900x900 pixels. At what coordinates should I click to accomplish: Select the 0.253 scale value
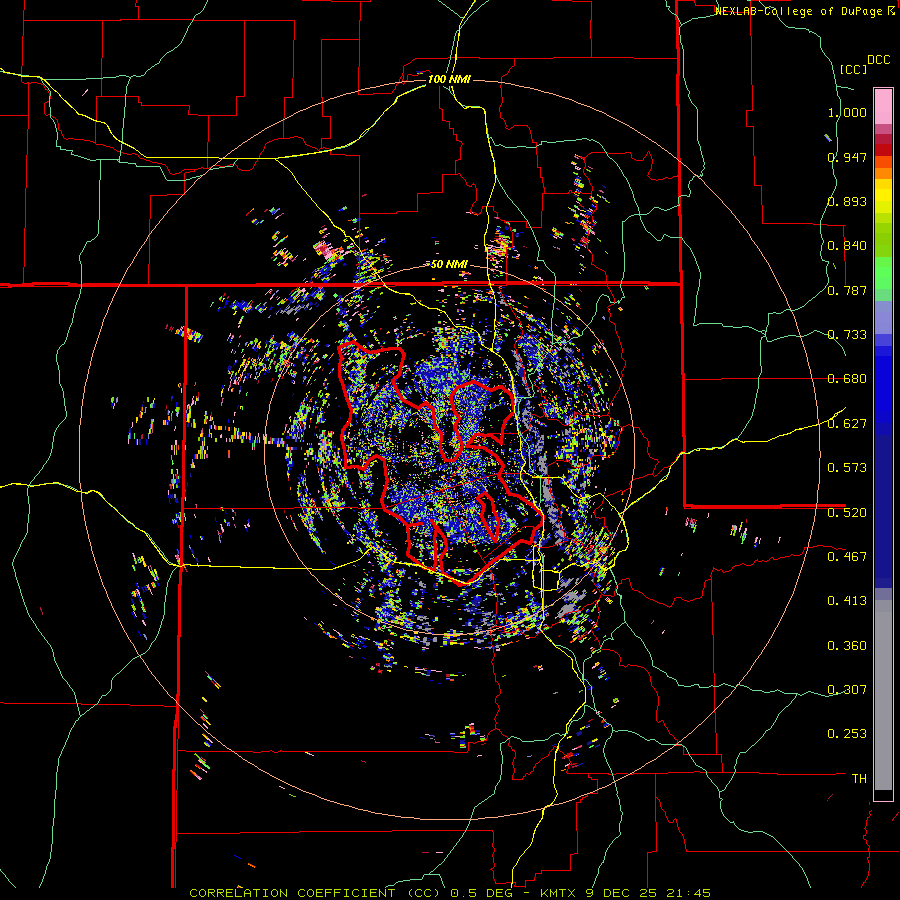pyautogui.click(x=847, y=734)
